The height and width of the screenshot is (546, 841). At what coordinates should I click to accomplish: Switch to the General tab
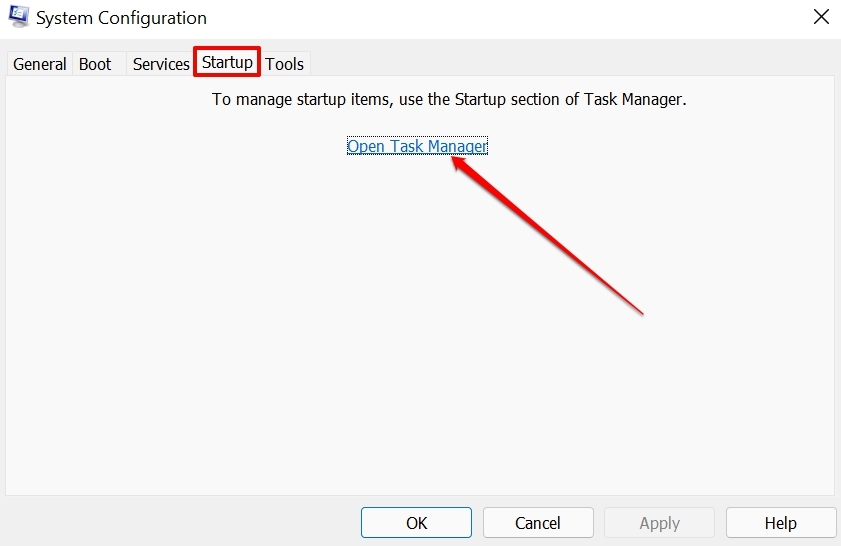[40, 64]
